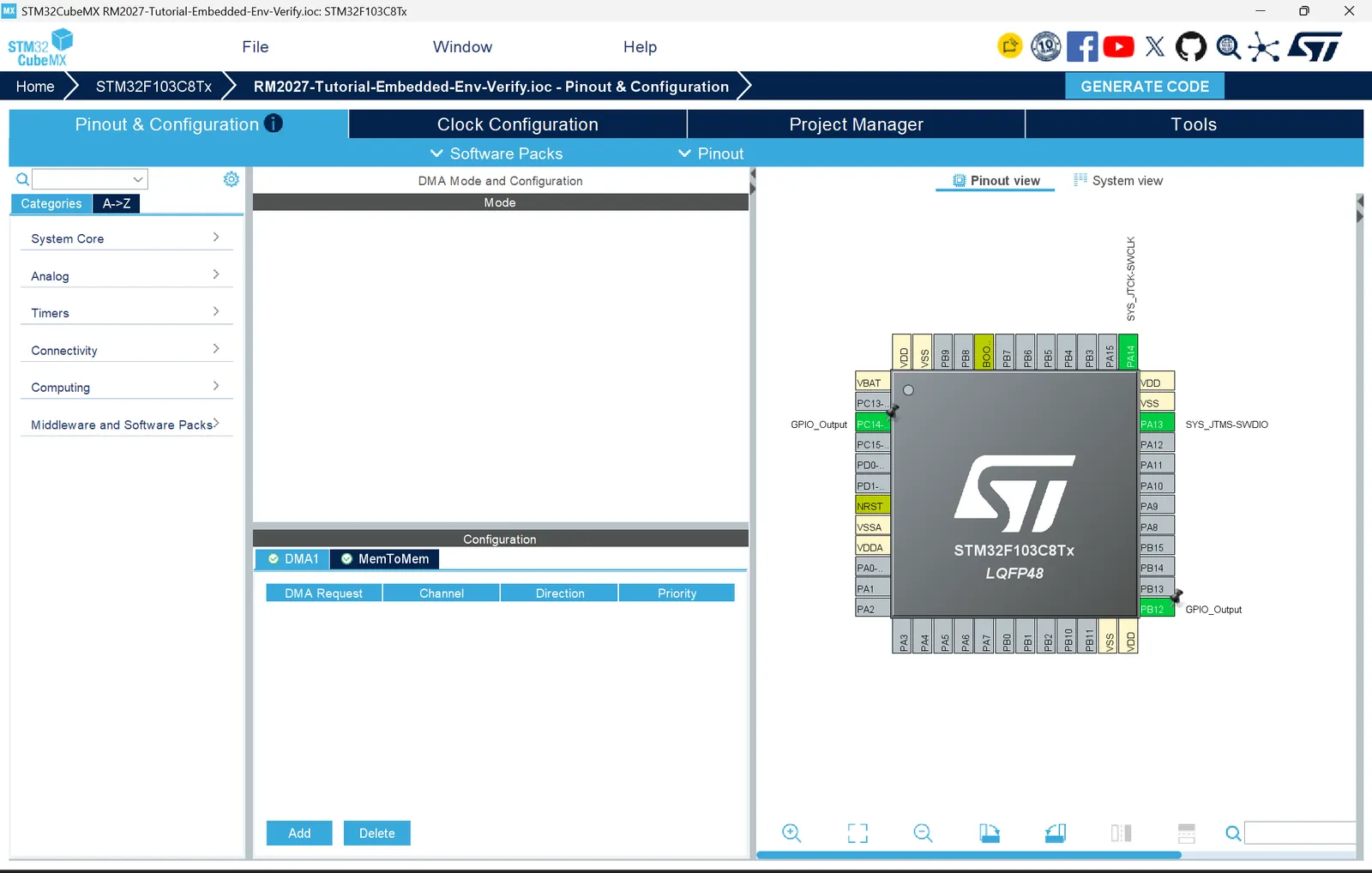1372x873 pixels.
Task: Select the Pinout & Configuration tab
Action: [x=178, y=123]
